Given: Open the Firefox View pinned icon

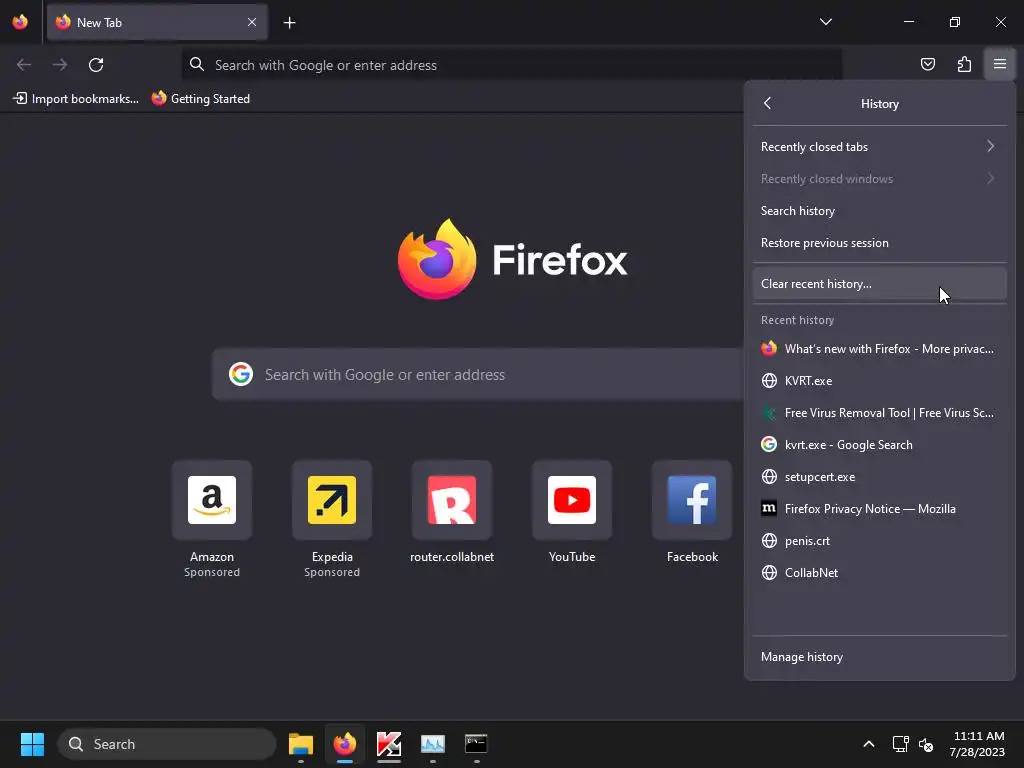Looking at the screenshot, I should (x=20, y=22).
